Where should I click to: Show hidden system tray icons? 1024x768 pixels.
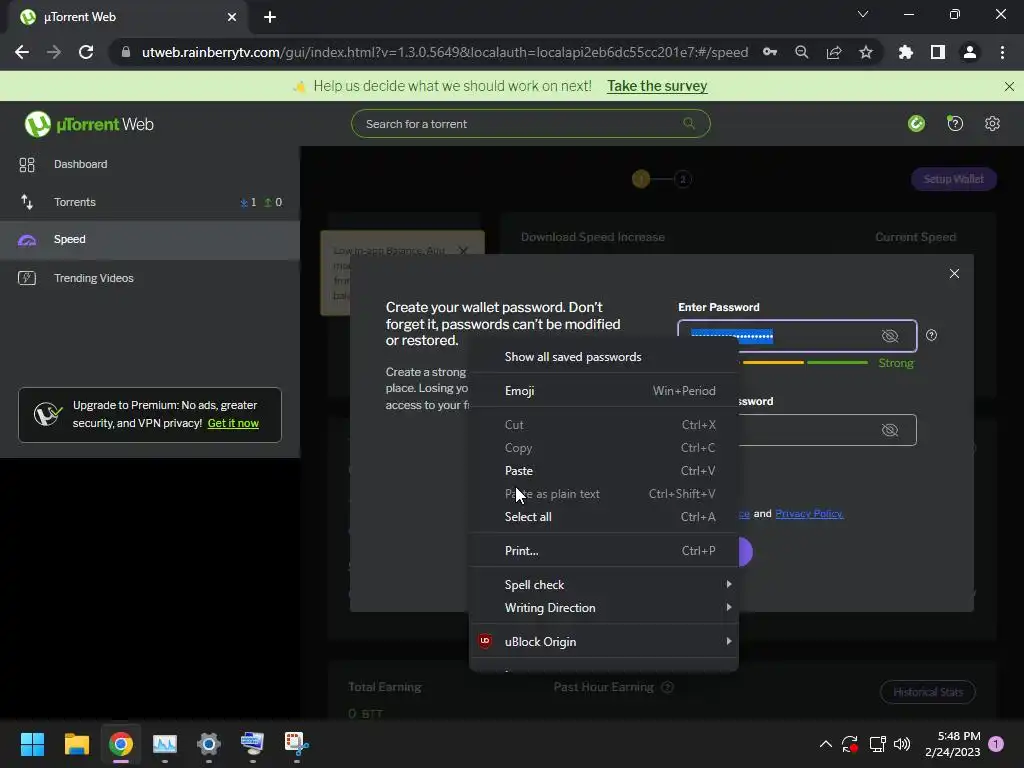pyautogui.click(x=825, y=744)
